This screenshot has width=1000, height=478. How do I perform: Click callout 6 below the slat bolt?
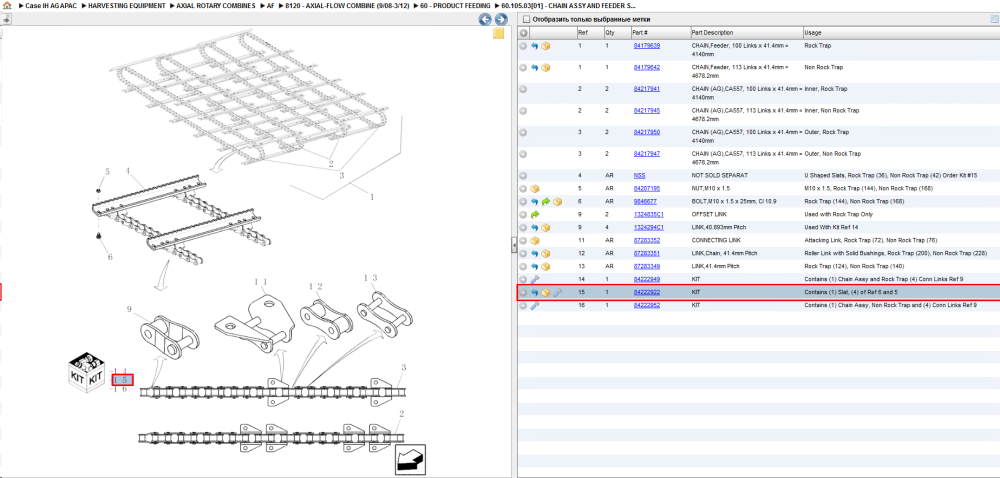[110, 257]
